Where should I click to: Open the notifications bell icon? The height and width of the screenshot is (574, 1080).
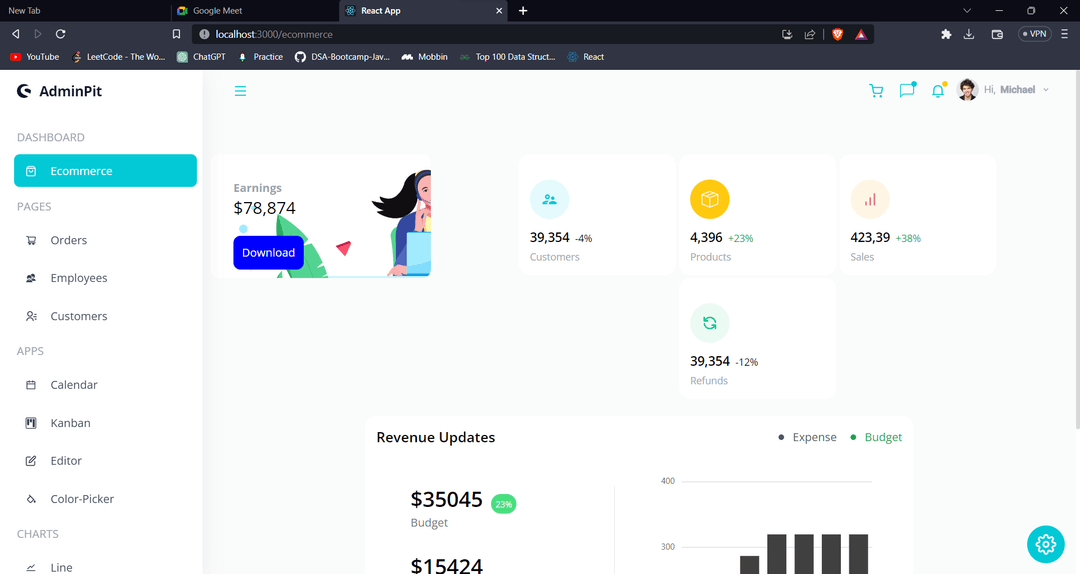[x=938, y=91]
